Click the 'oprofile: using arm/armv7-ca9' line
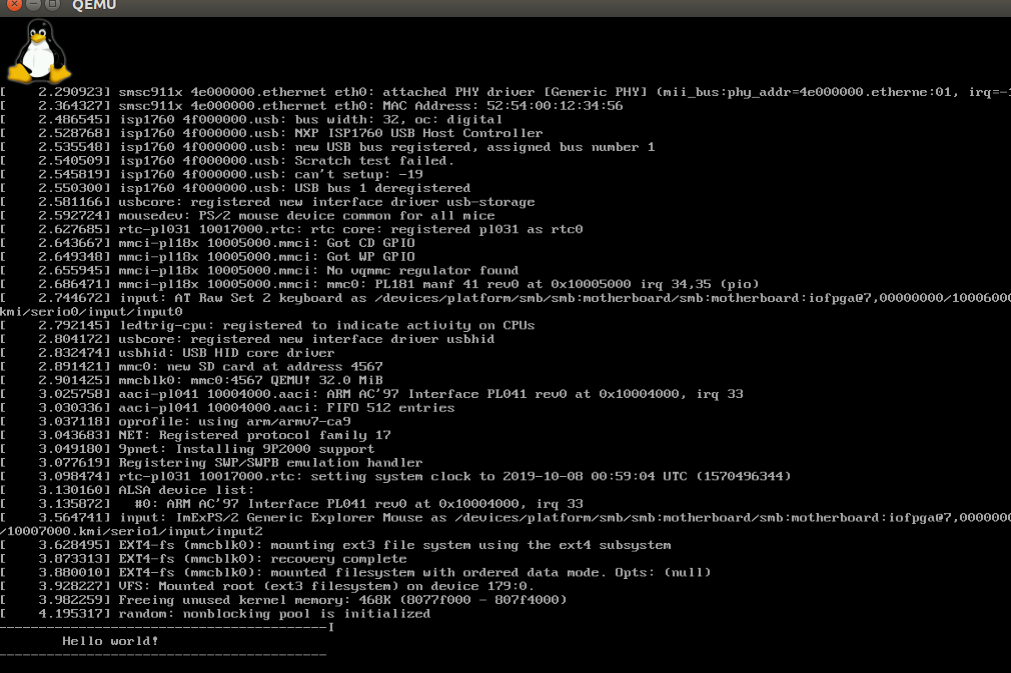The width and height of the screenshot is (1011, 673). (175, 422)
